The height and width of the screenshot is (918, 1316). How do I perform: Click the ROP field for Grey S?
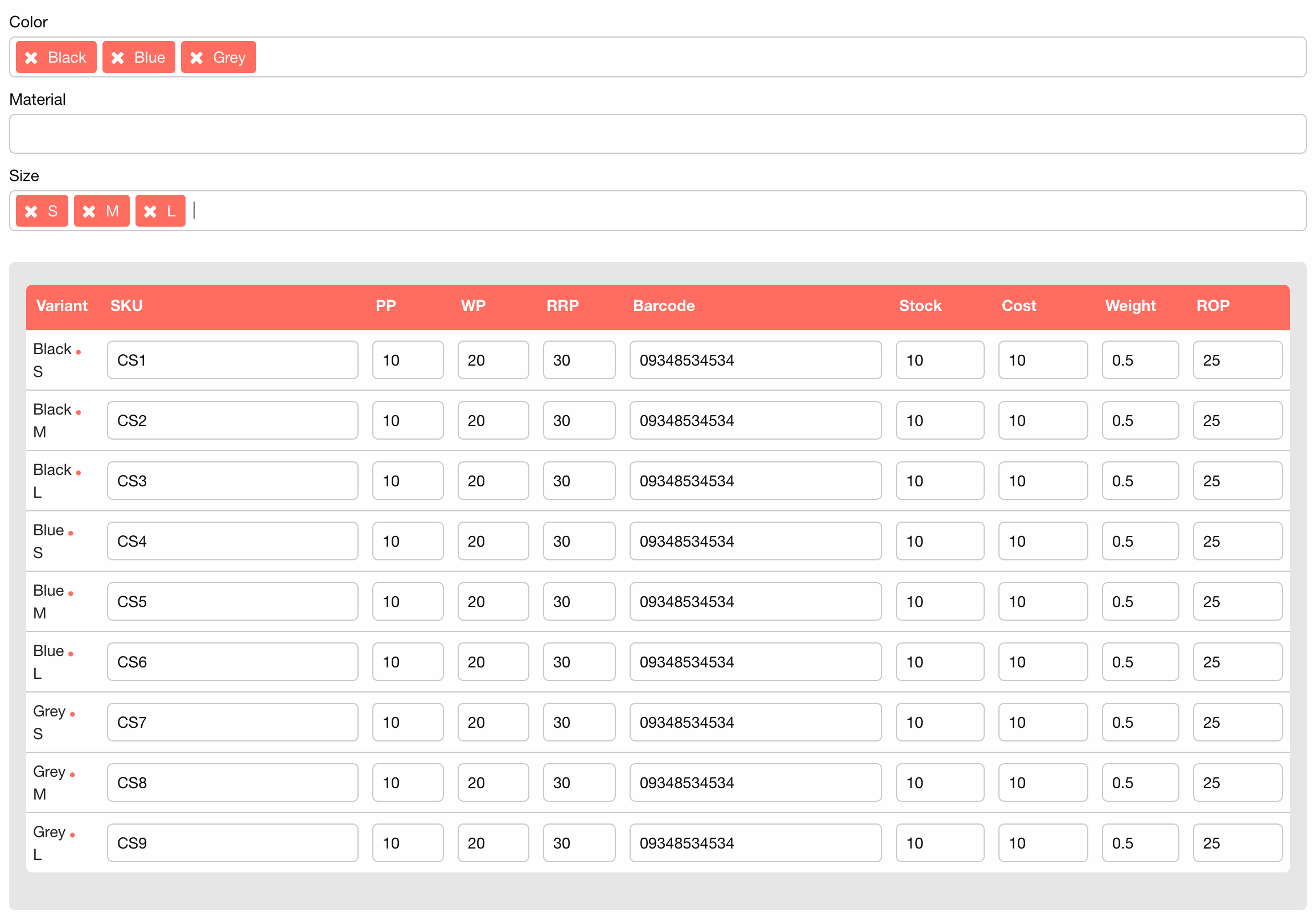[x=1237, y=723]
